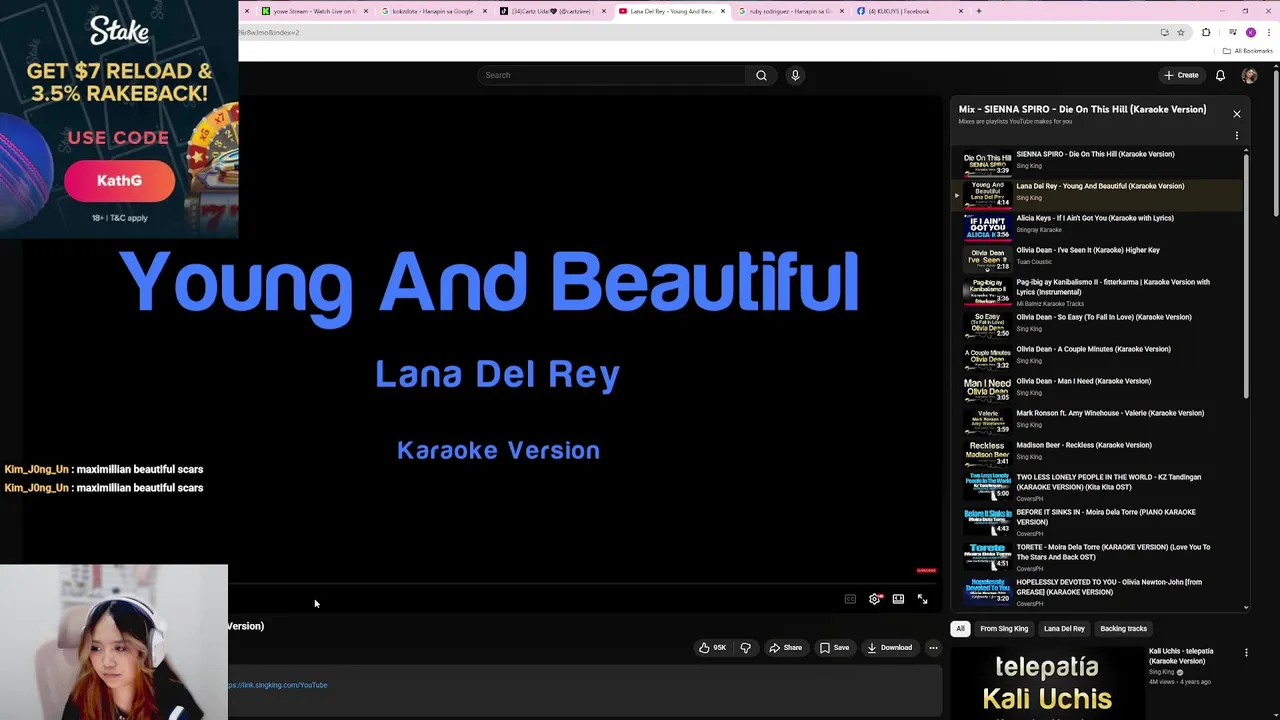The image size is (1280, 720).
Task: Open the notifications bell
Action: pos(1220,75)
